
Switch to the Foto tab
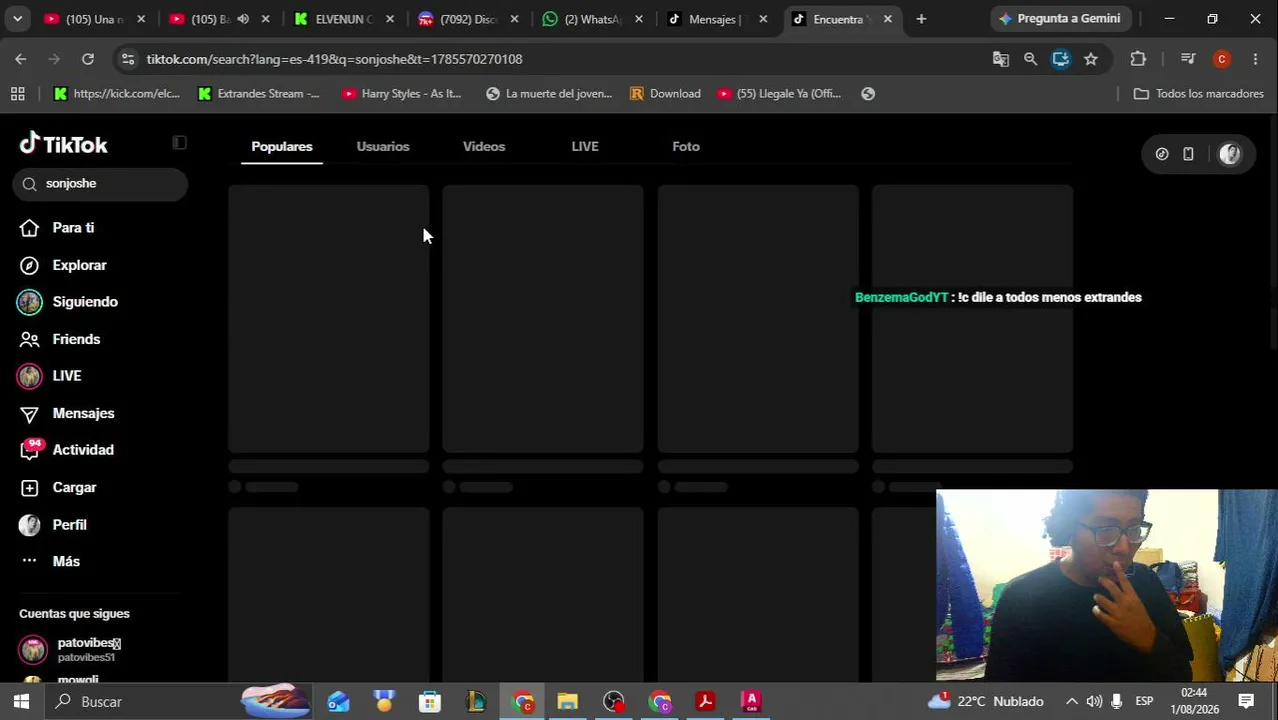[x=686, y=147]
